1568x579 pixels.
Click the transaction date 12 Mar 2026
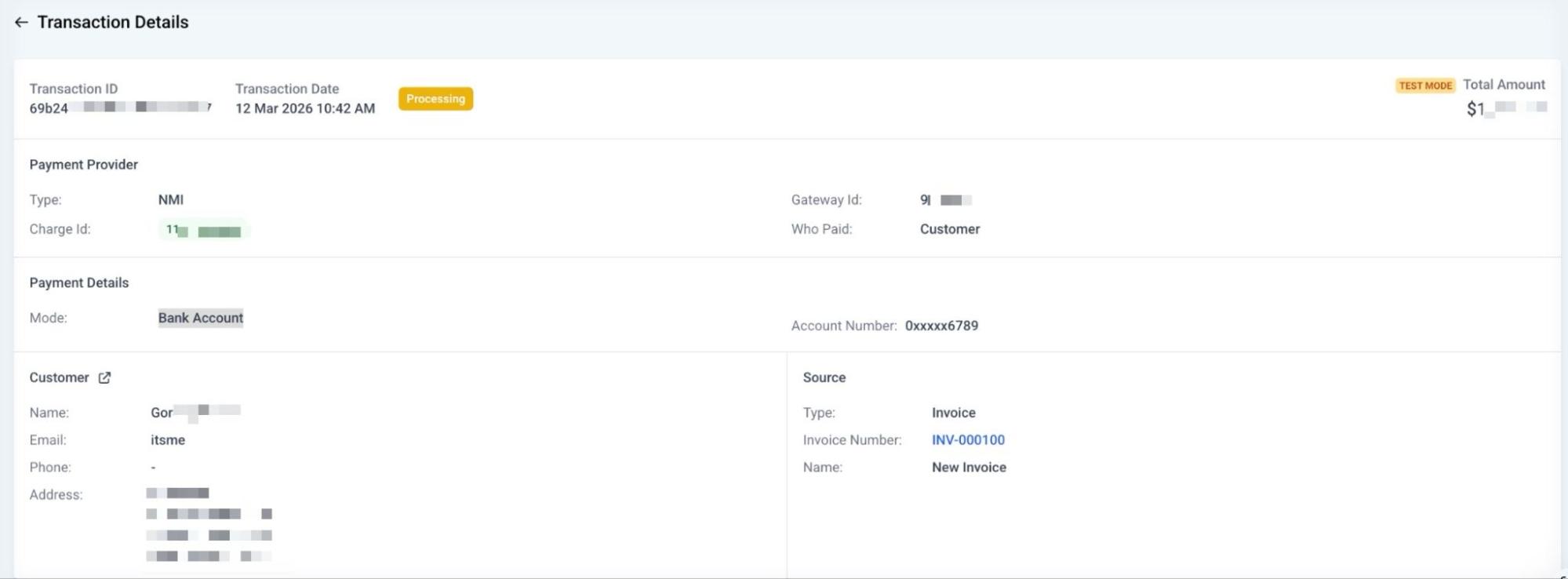point(304,108)
